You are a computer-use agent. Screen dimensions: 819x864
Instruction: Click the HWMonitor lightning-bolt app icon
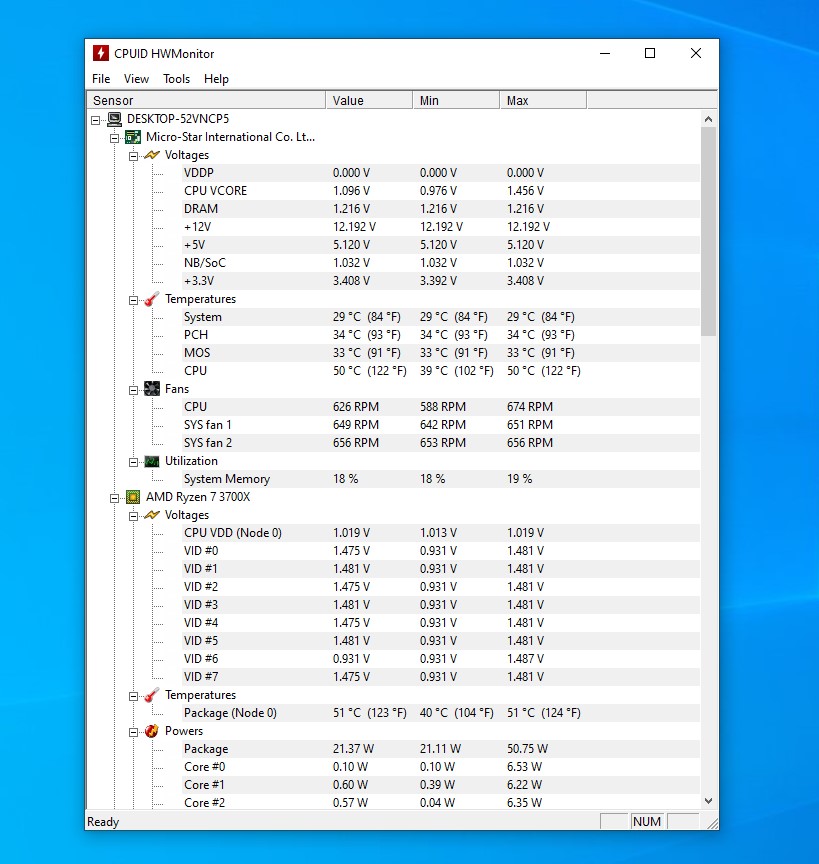point(100,53)
